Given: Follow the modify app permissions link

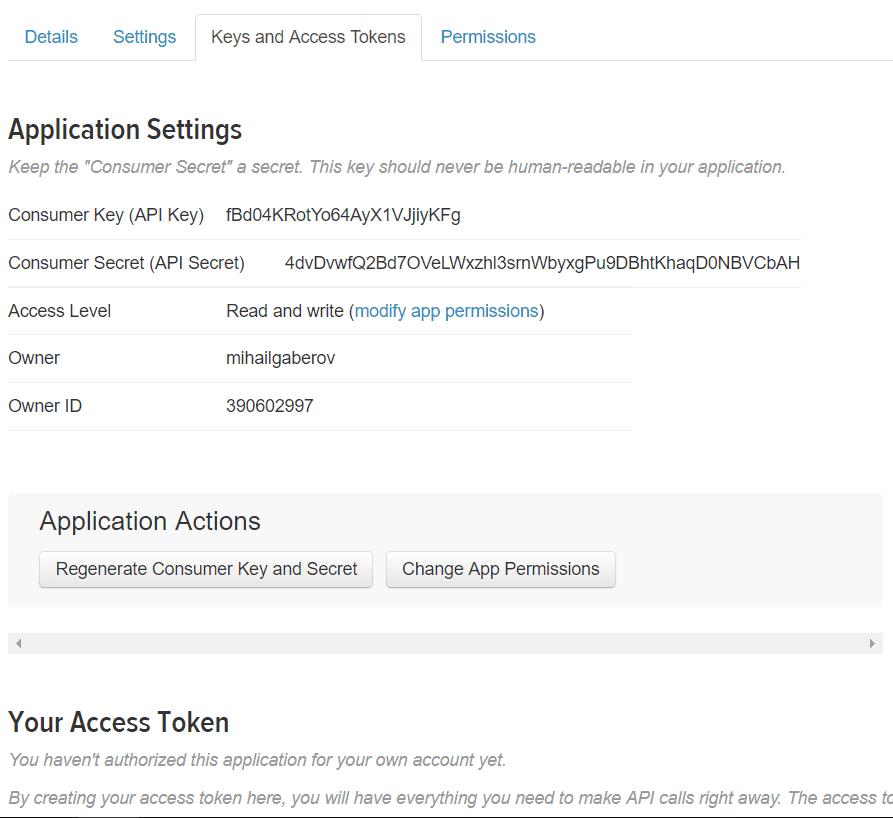Looking at the screenshot, I should (x=446, y=311).
